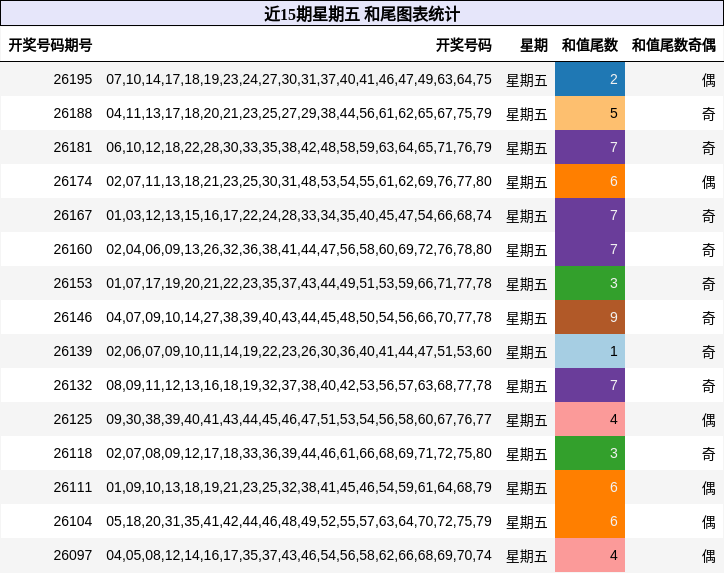The image size is (724, 573).
Task: Click the blue tail-number cell in row 26195
Action: 590,79
